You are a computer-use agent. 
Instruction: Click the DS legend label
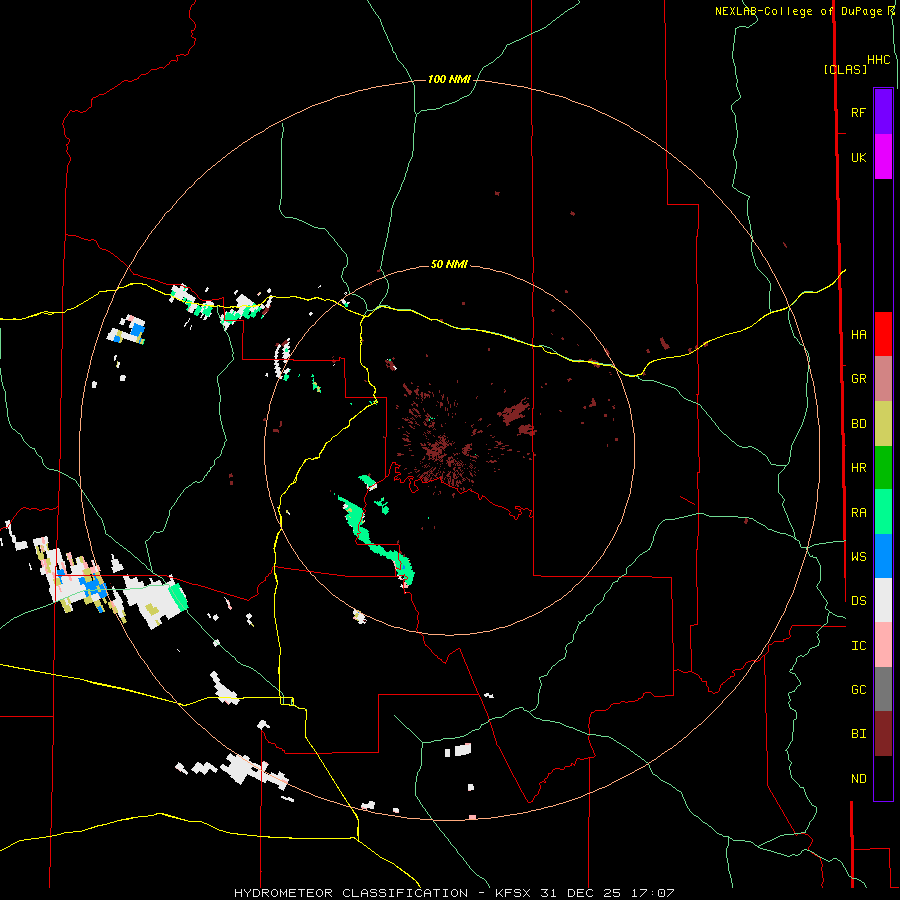(x=859, y=601)
